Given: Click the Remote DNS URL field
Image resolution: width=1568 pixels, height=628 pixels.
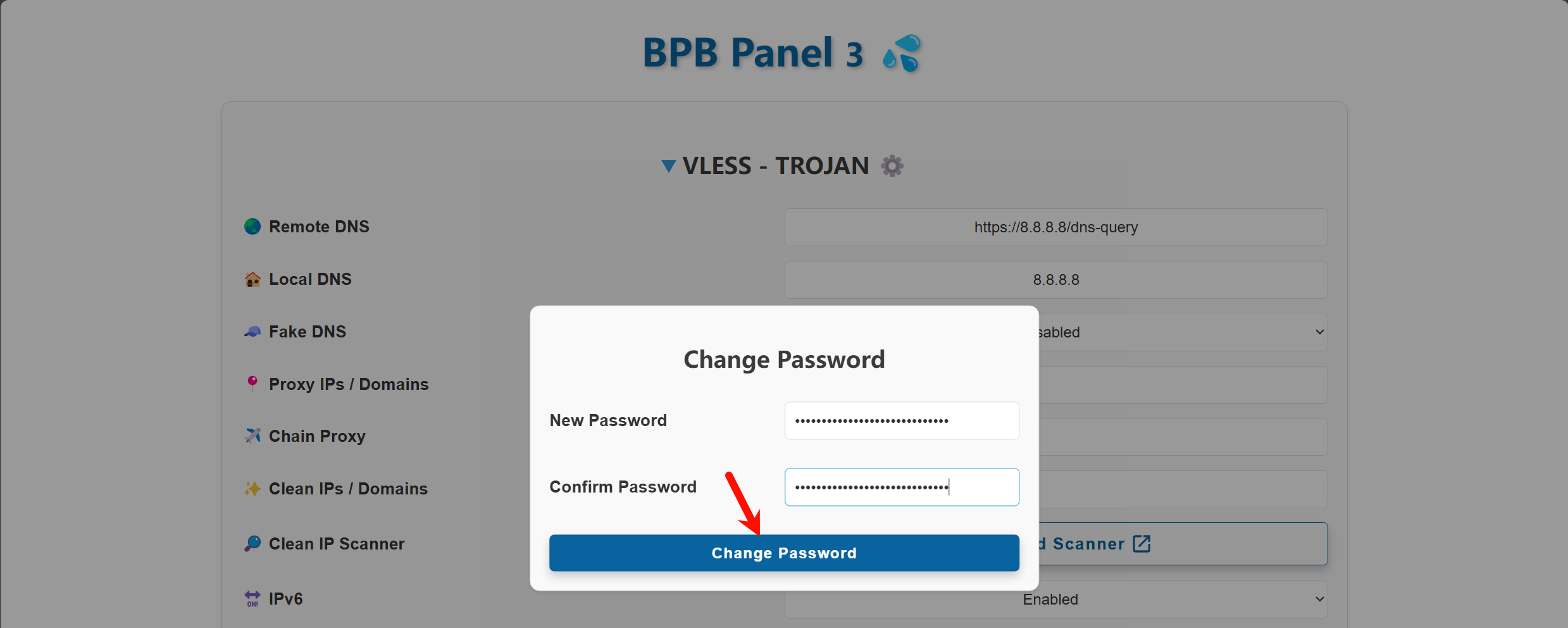Looking at the screenshot, I should (1055, 227).
